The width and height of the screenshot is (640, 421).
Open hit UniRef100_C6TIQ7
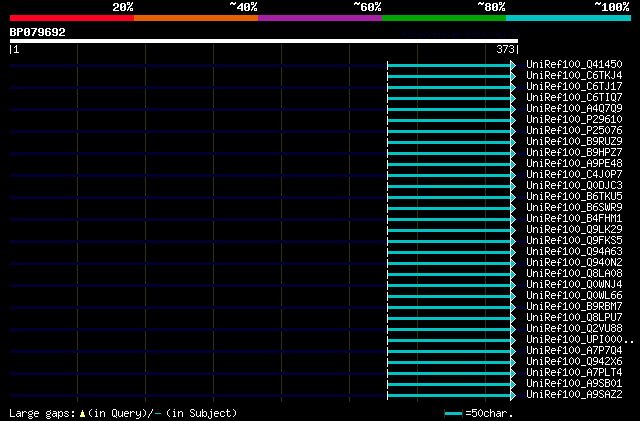pyautogui.click(x=574, y=97)
